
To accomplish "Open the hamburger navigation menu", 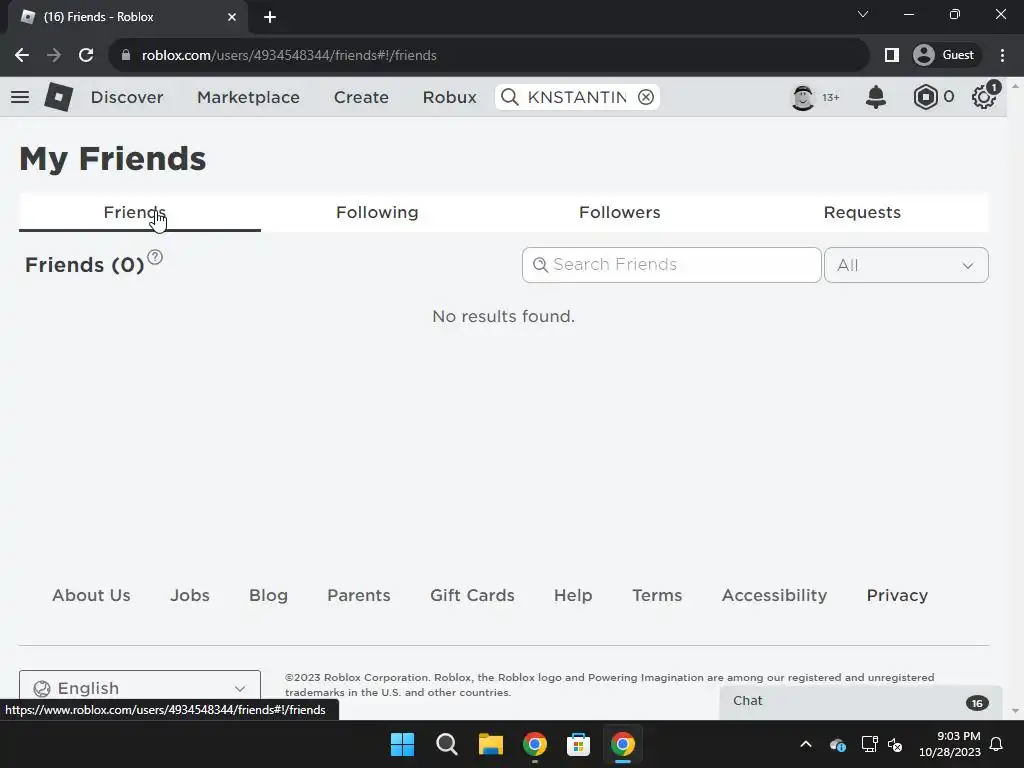I will pos(20,97).
